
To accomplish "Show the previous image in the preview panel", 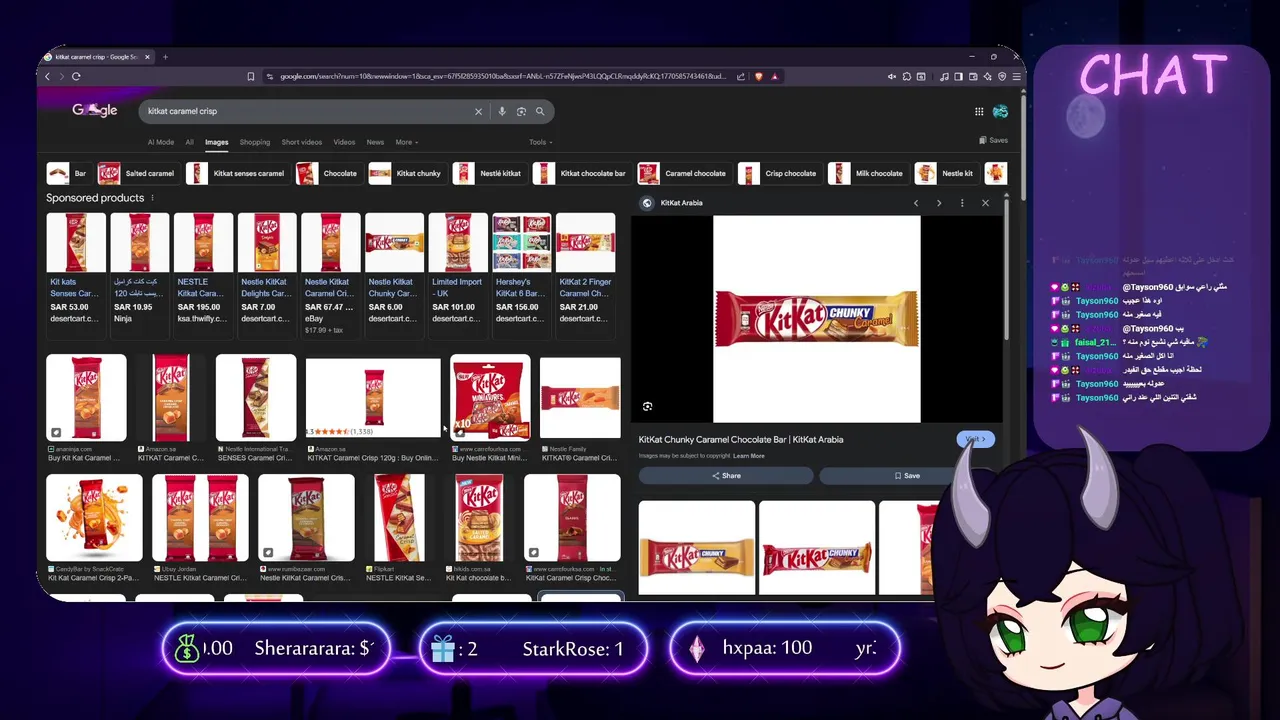I will (916, 203).
